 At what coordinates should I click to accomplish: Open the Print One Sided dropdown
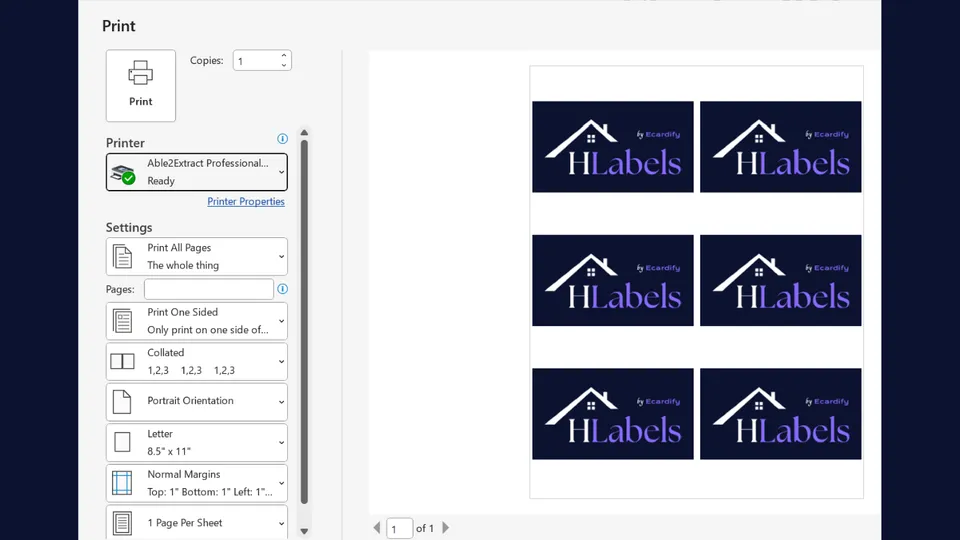pos(197,321)
